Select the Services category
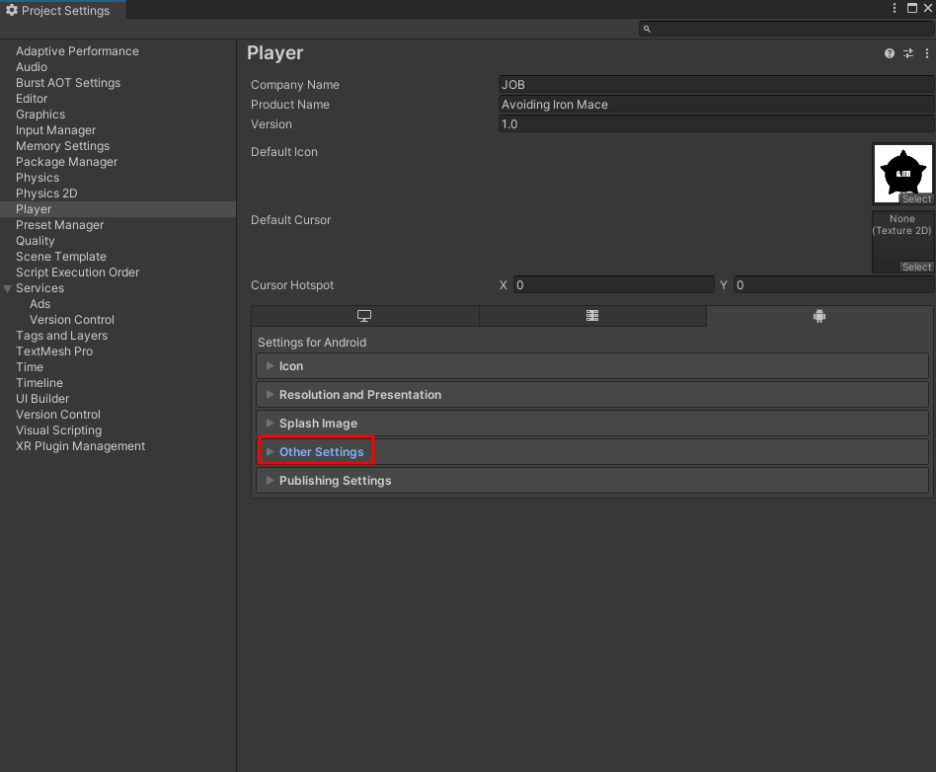936x772 pixels. 40,288
